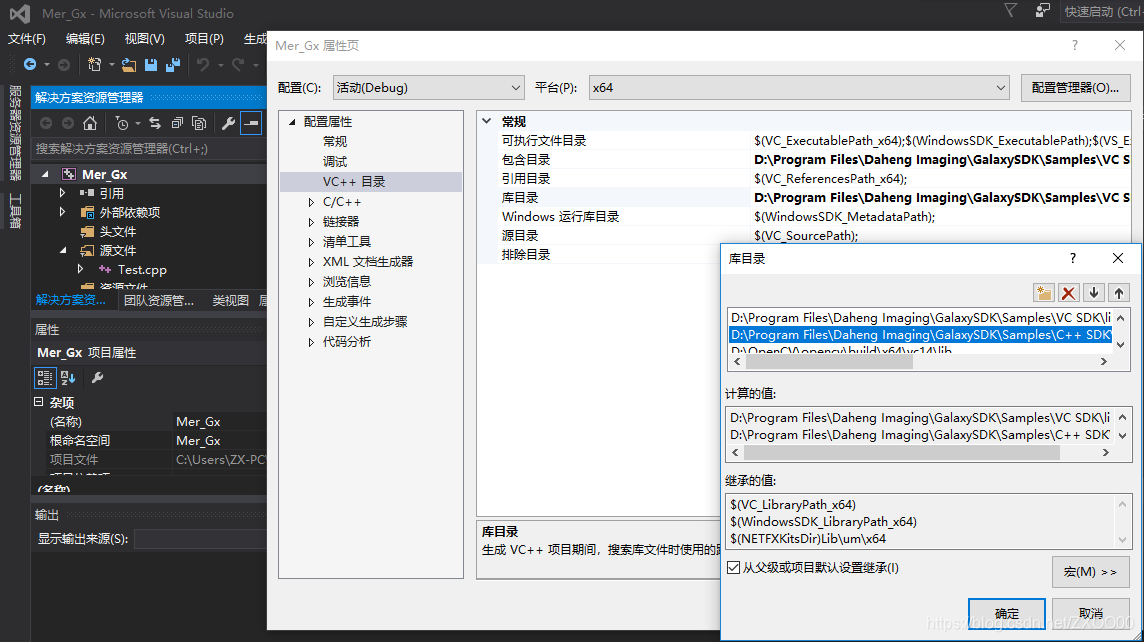Toggle the Preview Selected Items button

[x=251, y=123]
